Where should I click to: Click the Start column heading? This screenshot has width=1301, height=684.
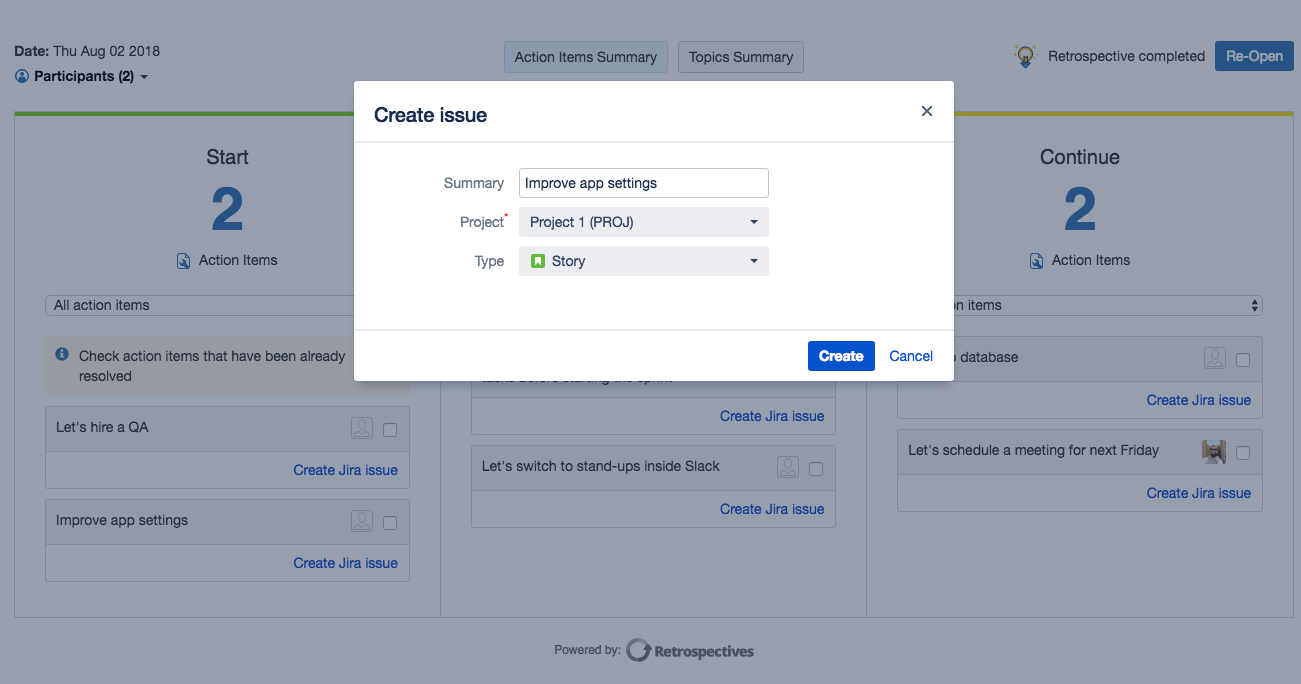[227, 157]
